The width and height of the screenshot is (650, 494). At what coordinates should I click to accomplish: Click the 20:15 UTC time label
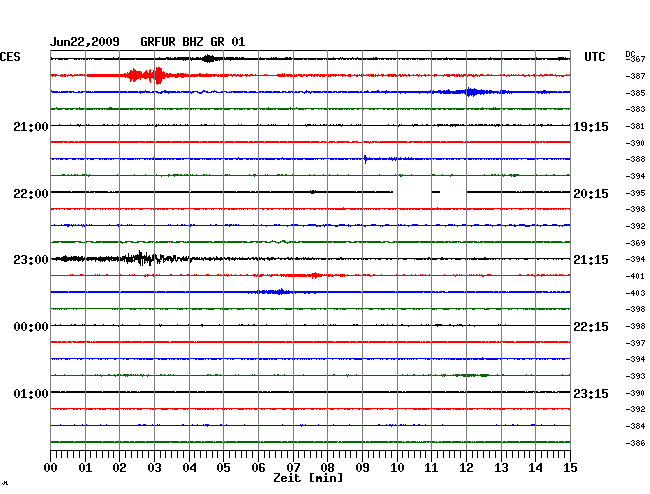[x=591, y=193]
